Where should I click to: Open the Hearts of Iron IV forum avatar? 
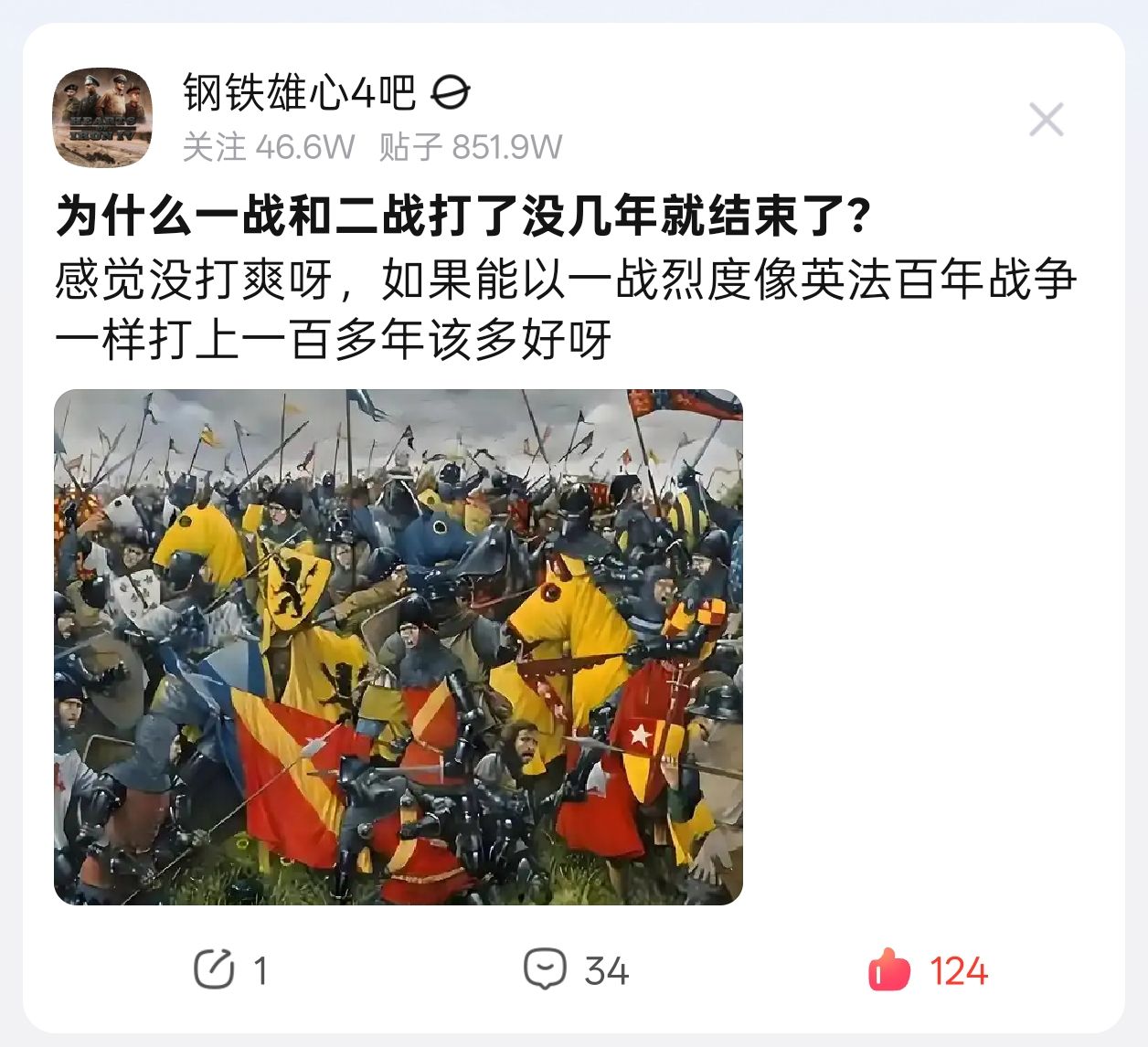tap(102, 117)
